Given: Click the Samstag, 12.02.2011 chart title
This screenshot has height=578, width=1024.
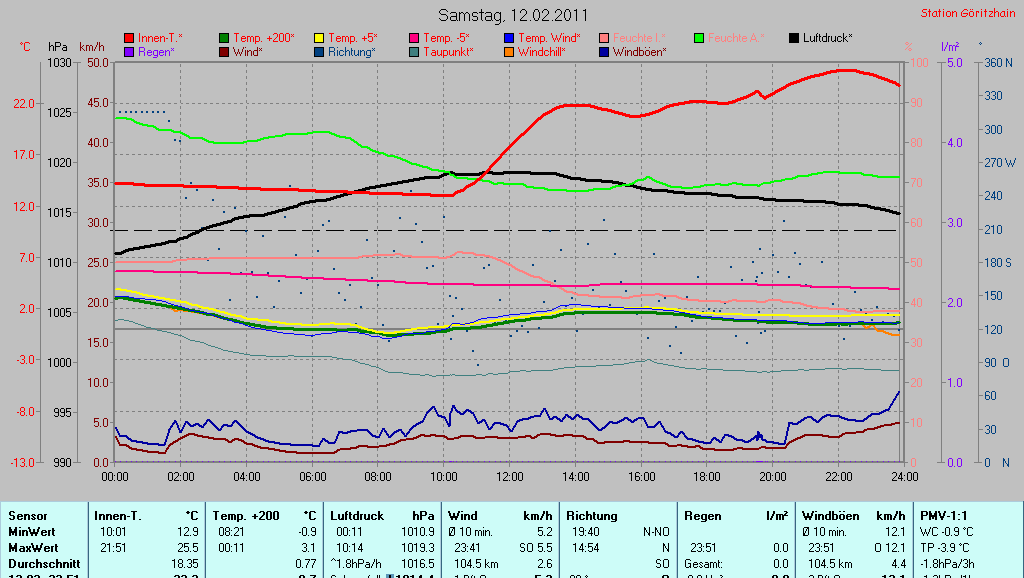Looking at the screenshot, I should click(513, 15).
